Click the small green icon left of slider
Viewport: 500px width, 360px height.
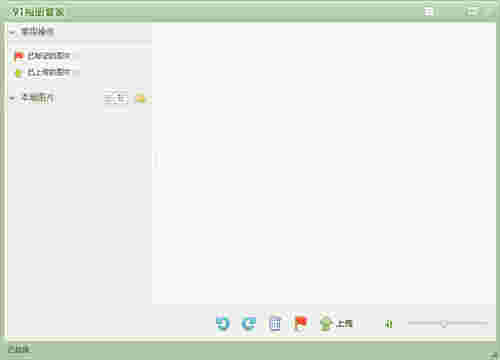tap(388, 324)
